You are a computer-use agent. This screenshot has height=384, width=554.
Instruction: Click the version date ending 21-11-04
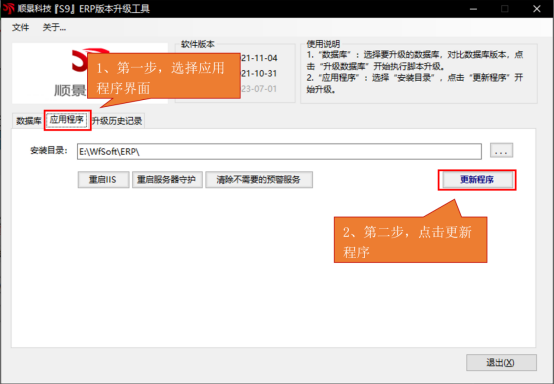[x=259, y=58]
